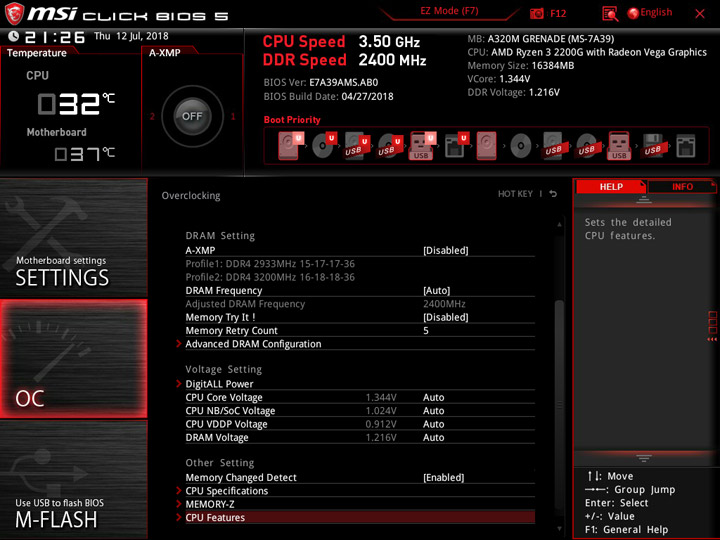720x540 pixels.
Task: Toggle the A-XMP OFF knob
Action: 192,116
